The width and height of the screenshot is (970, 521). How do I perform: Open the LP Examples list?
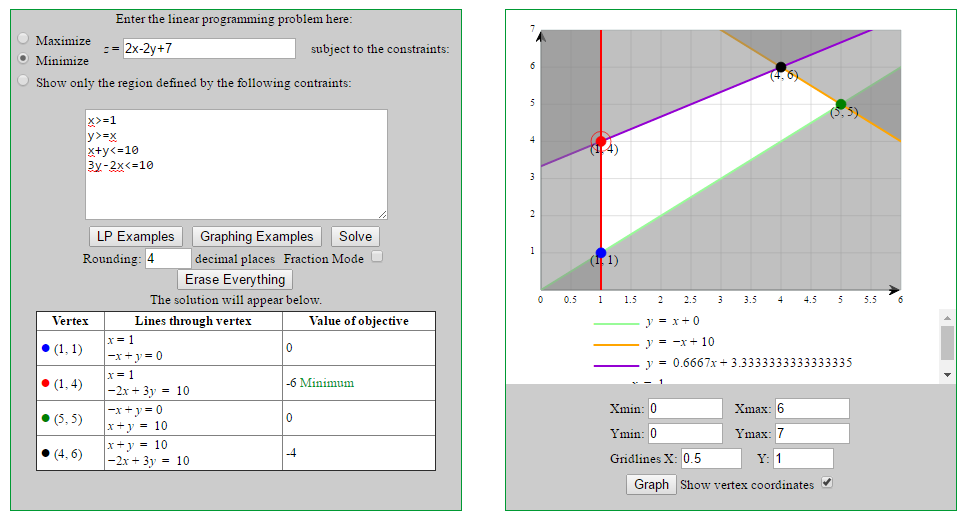[135, 237]
